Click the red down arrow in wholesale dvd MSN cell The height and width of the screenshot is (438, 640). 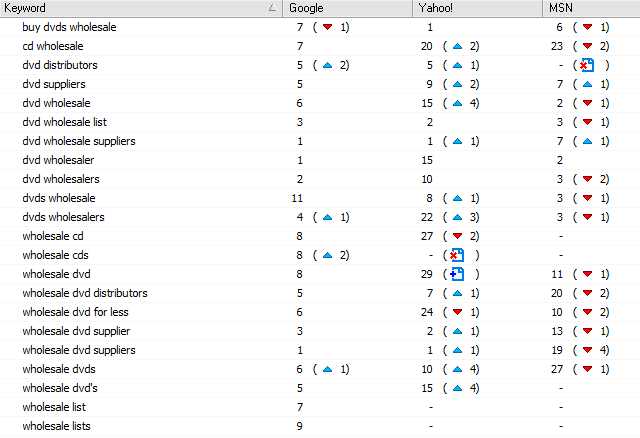coord(587,274)
